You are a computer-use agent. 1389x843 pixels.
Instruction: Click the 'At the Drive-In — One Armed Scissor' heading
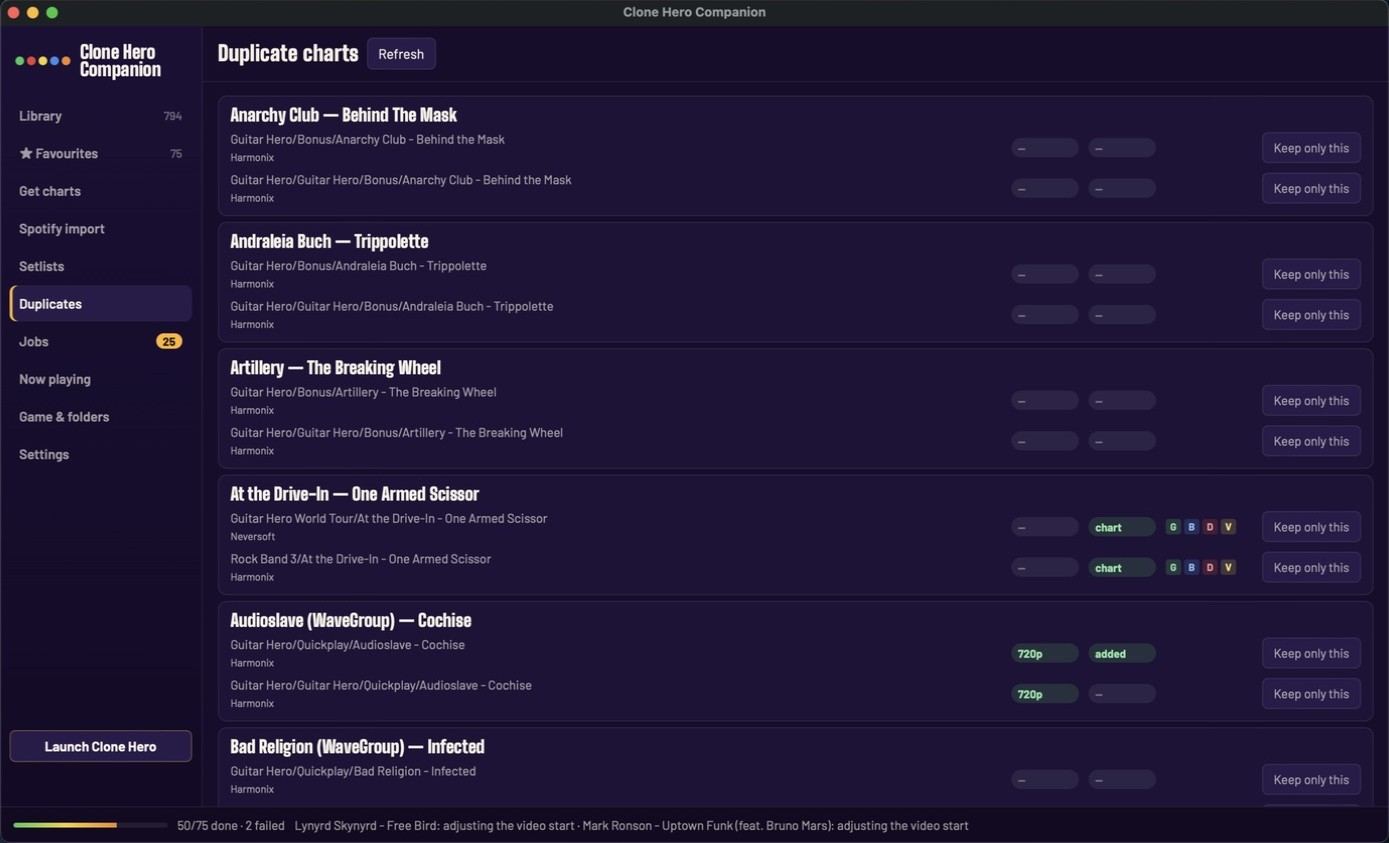pyautogui.click(x=354, y=494)
